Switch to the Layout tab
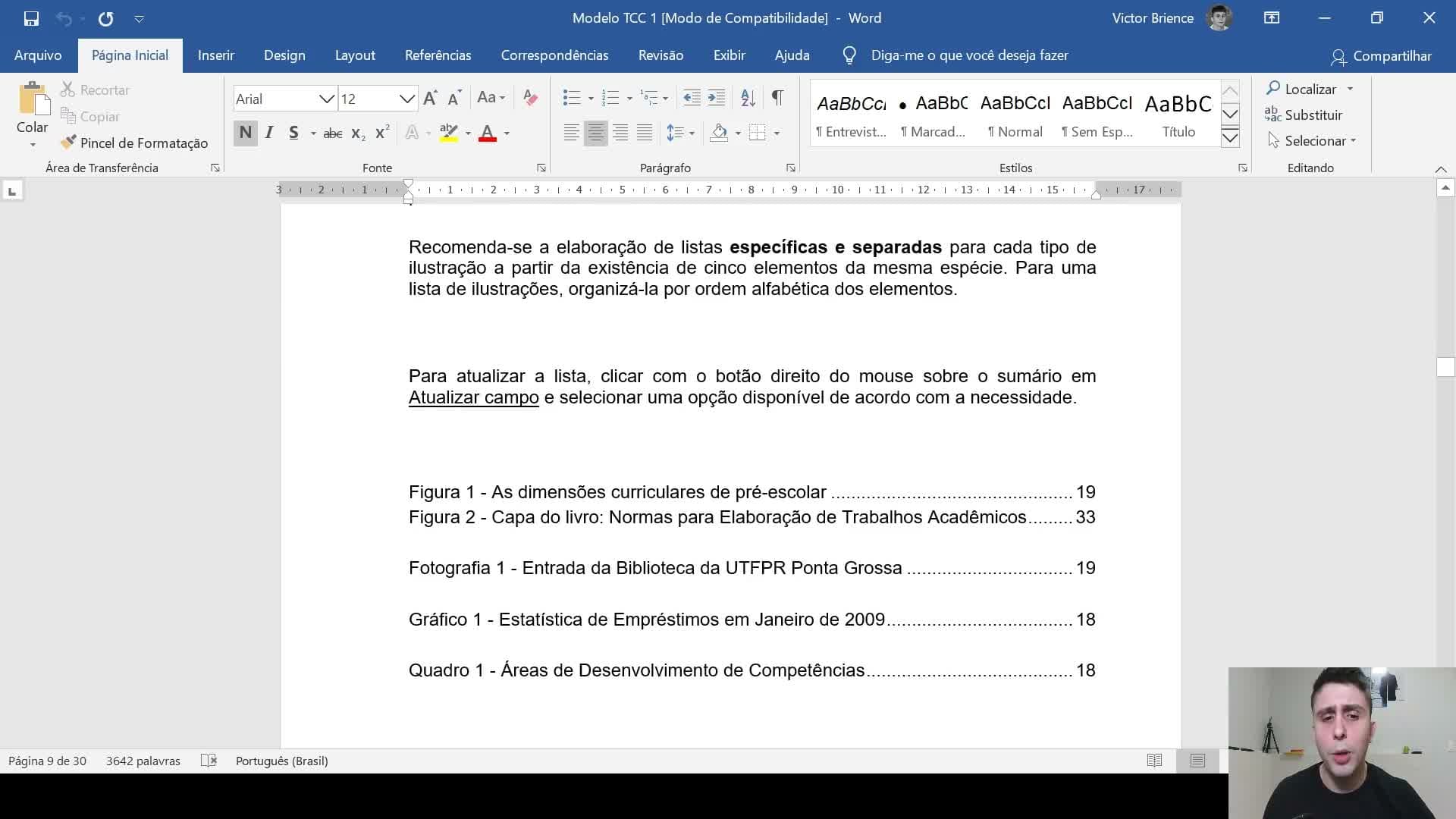The image size is (1456, 819). tap(355, 55)
